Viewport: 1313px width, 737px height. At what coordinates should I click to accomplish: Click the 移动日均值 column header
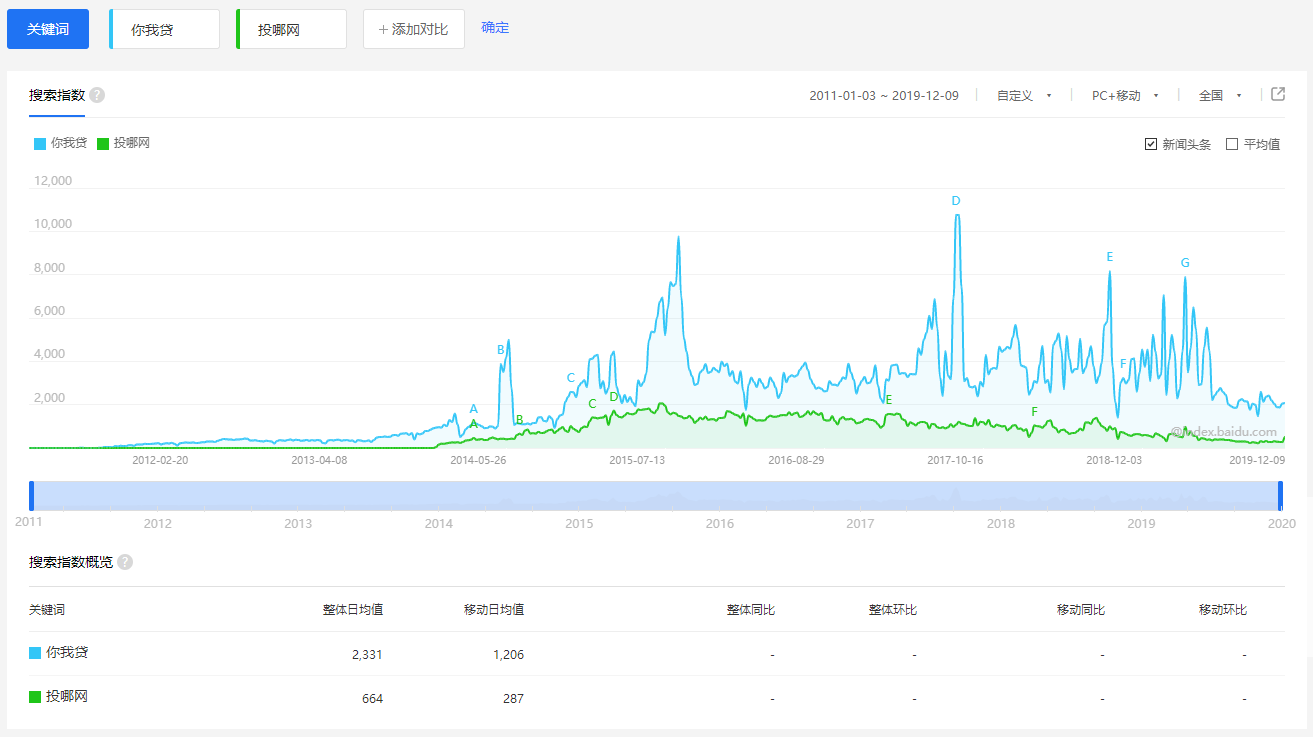click(494, 610)
